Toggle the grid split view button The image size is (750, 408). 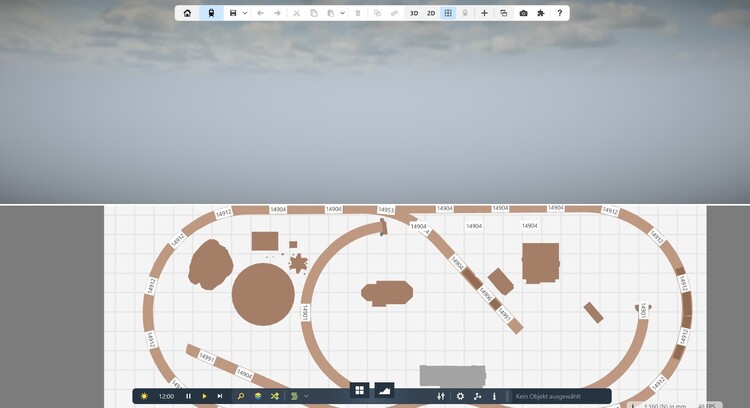click(448, 13)
